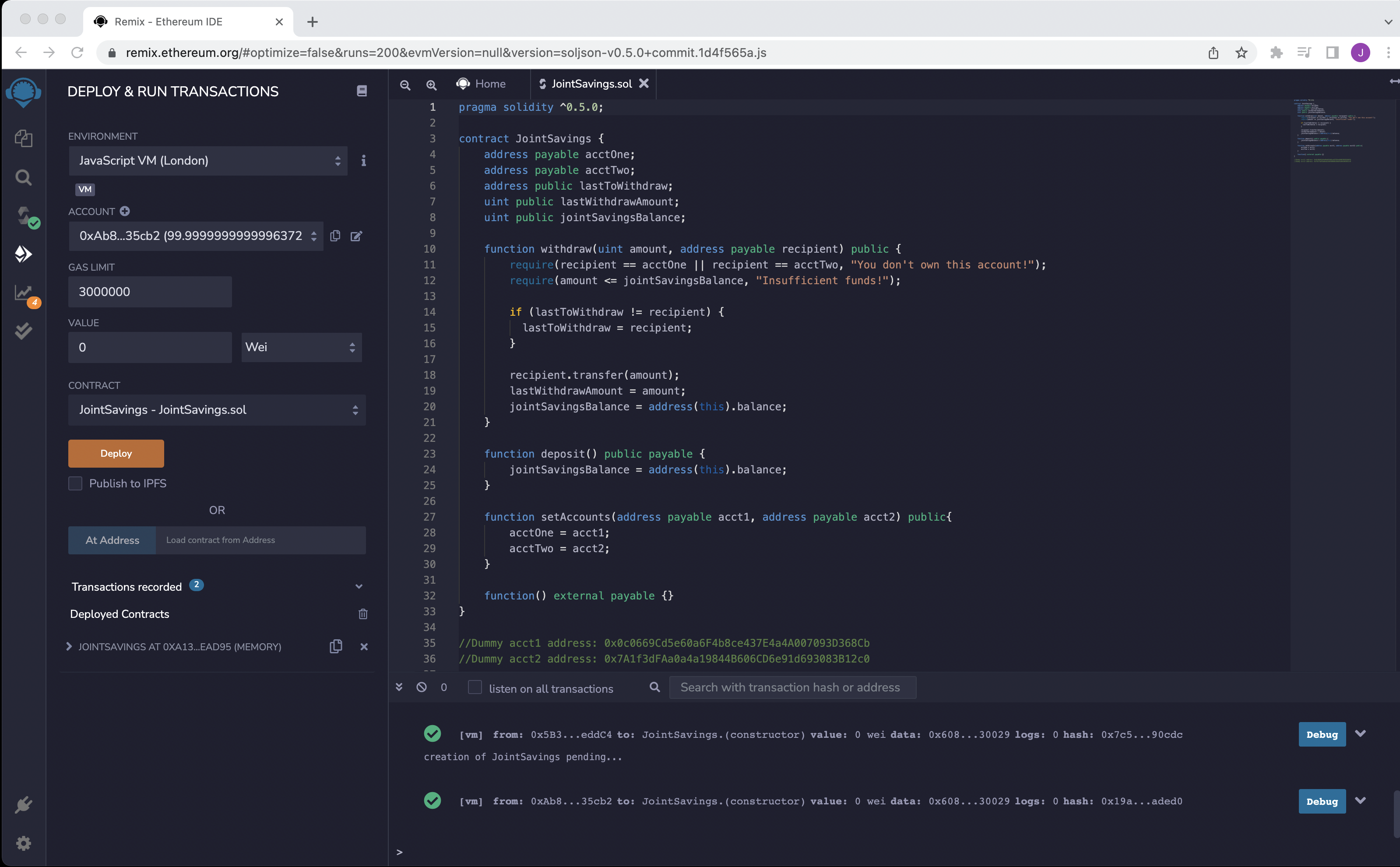
Task: Remove the deployed JointSavings instance
Action: pyautogui.click(x=364, y=647)
